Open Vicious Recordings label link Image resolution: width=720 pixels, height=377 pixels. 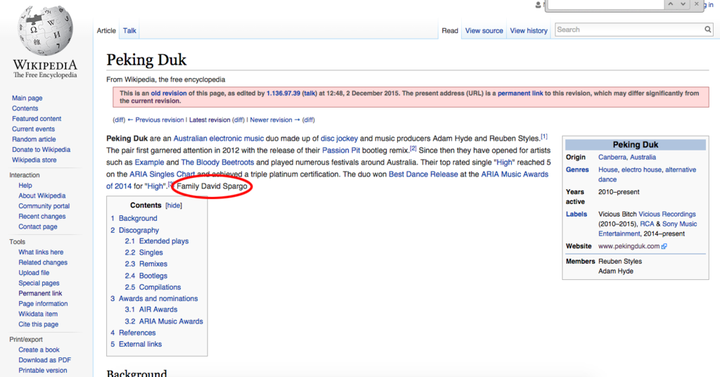[667, 214]
